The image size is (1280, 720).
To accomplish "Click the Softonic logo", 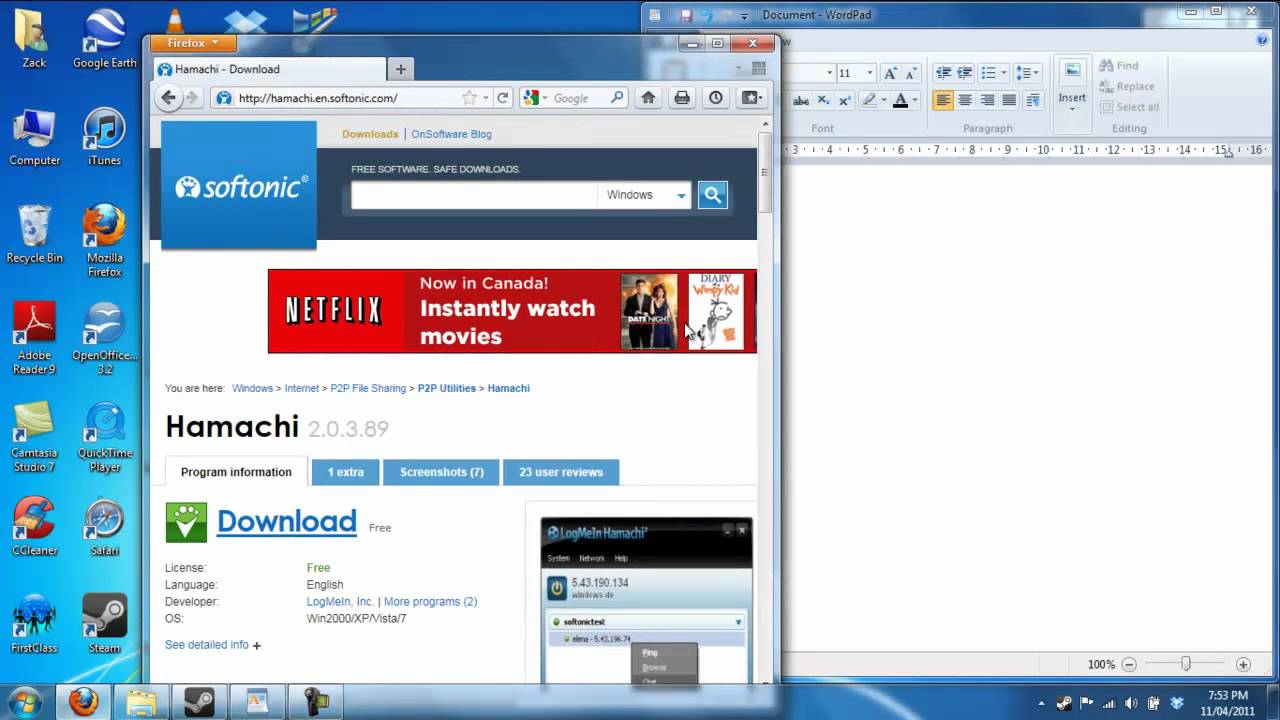I will click(x=239, y=185).
